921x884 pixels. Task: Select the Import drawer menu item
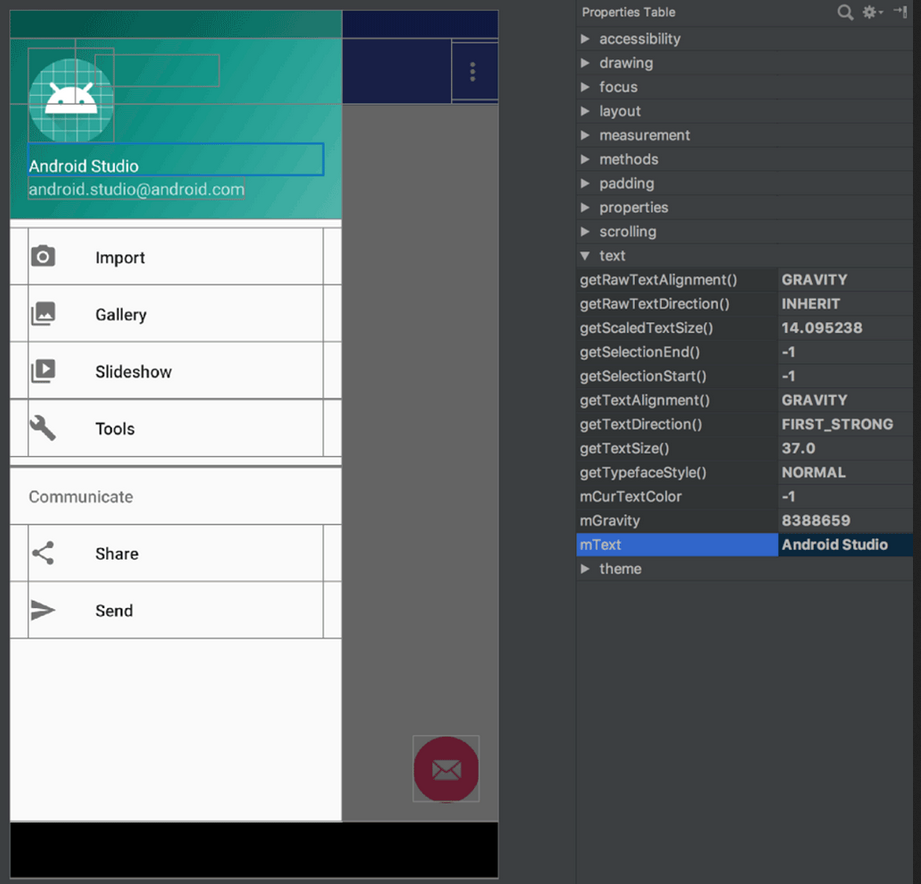click(x=176, y=257)
